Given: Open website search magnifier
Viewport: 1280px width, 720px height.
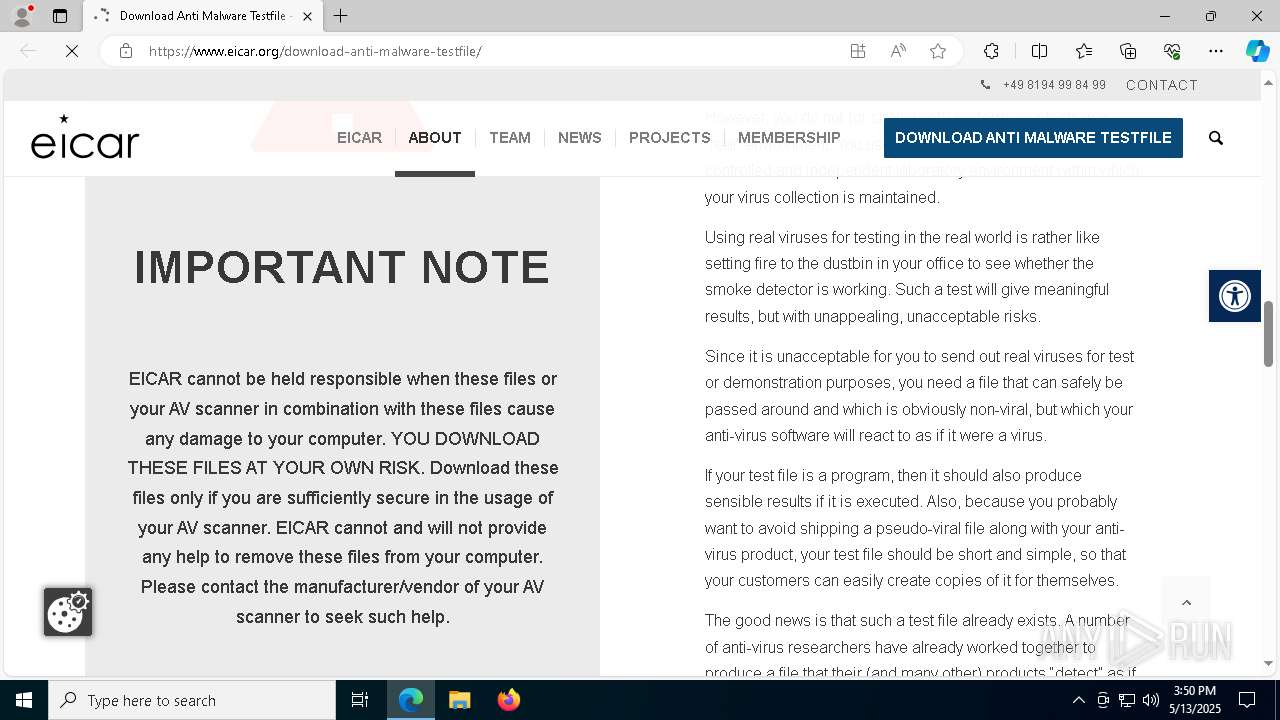Looking at the screenshot, I should [1216, 138].
